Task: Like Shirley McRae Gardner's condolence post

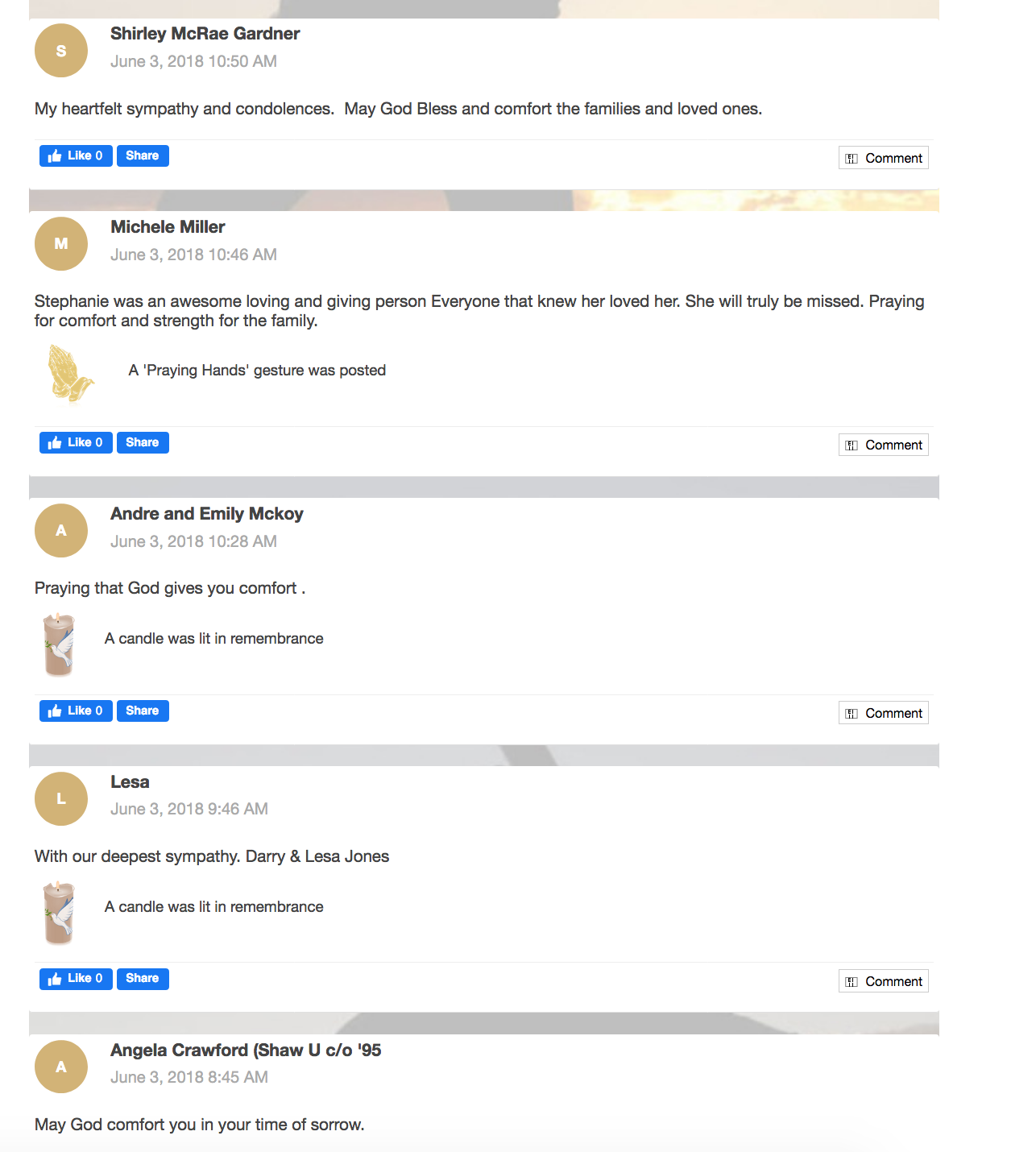Action: click(76, 155)
